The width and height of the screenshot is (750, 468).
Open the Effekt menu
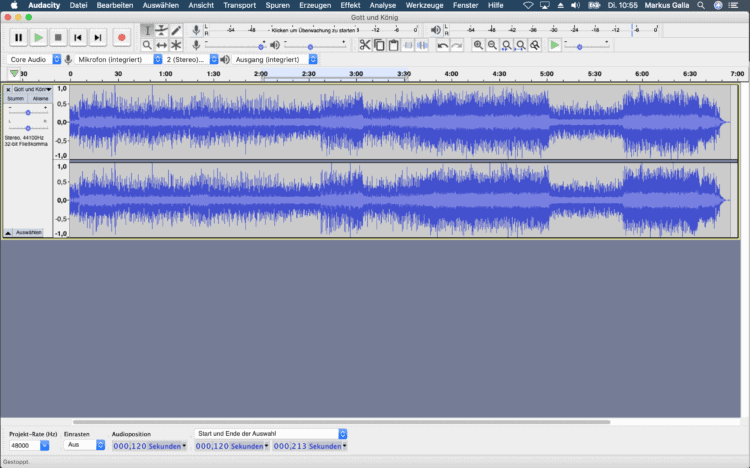[350, 5]
